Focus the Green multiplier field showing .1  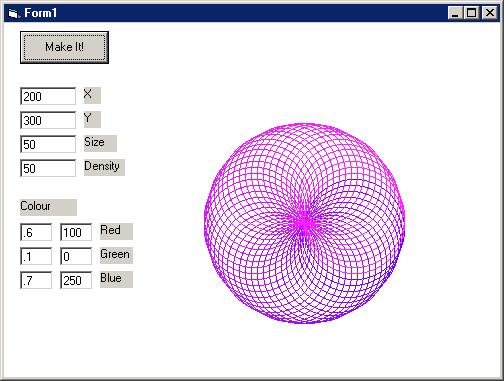click(x=36, y=256)
